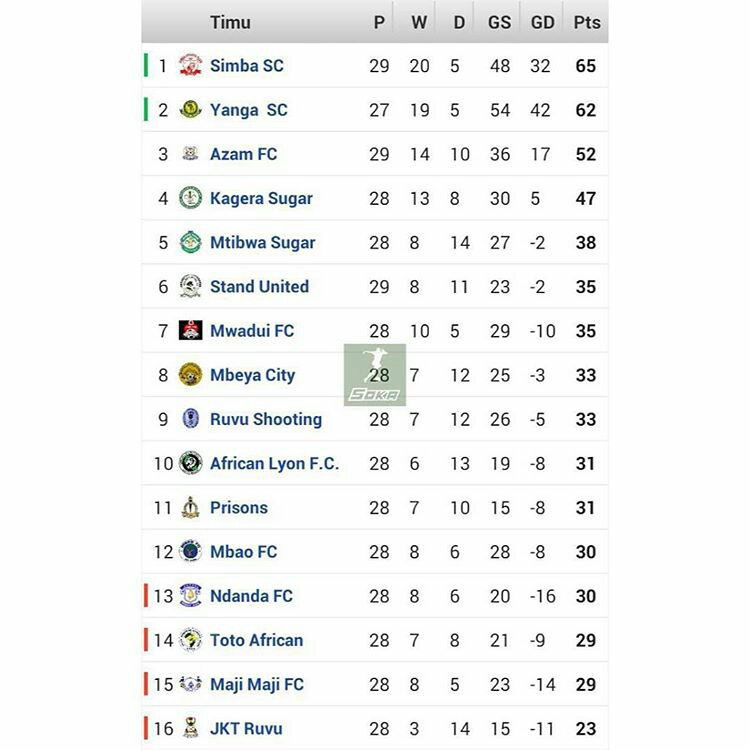Click the Soka watermark logo
Screen dimensions: 750x750
pyautogui.click(x=375, y=375)
